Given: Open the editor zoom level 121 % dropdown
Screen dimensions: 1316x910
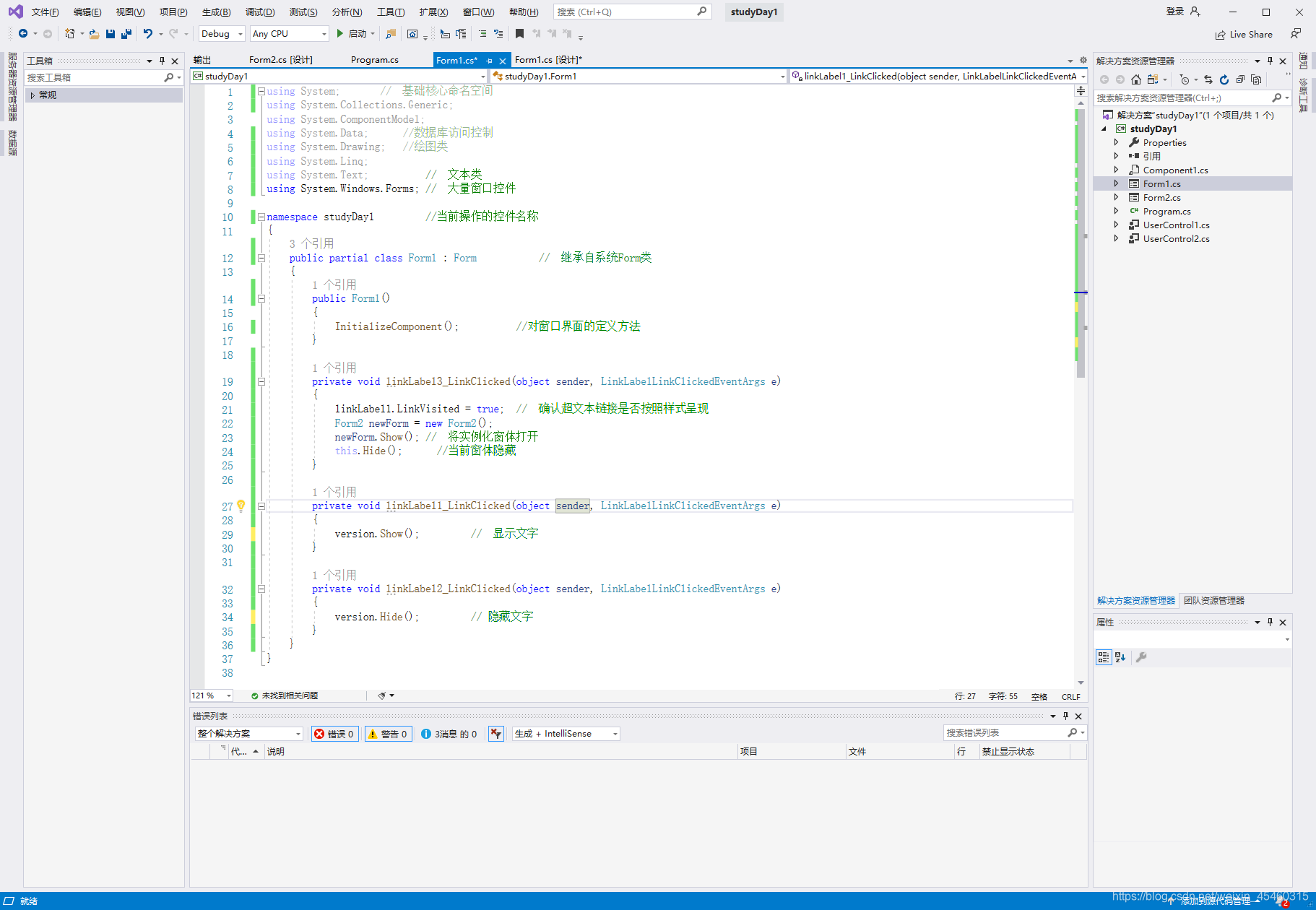Looking at the screenshot, I should pyautogui.click(x=212, y=695).
